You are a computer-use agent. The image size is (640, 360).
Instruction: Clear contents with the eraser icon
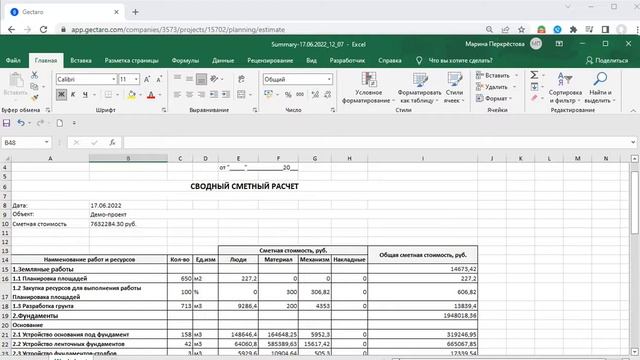pyautogui.click(x=534, y=98)
